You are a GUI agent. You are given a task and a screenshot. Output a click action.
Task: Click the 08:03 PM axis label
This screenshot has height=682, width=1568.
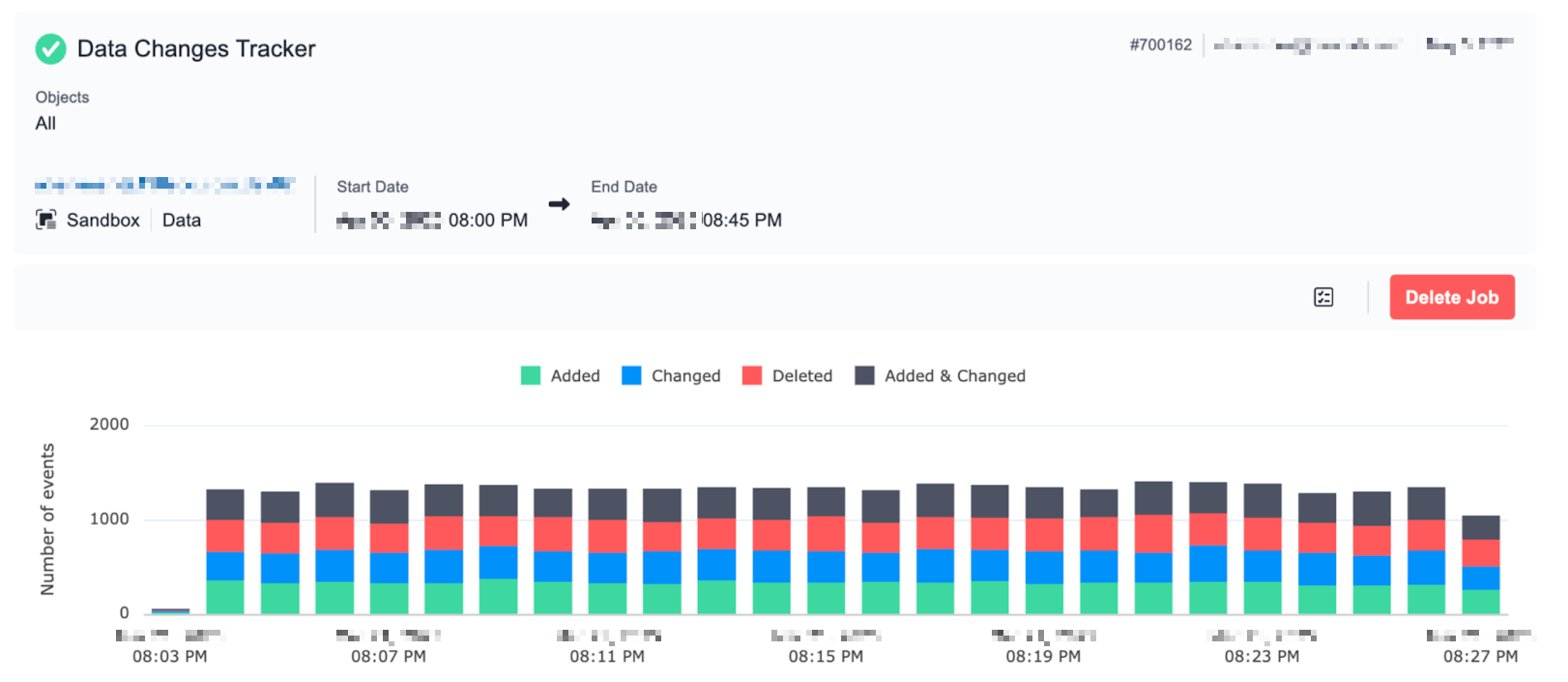click(x=170, y=656)
